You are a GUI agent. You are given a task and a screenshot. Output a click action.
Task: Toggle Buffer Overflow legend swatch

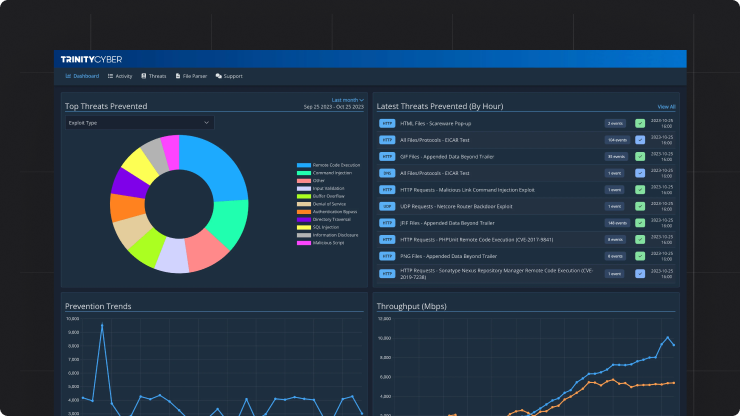coord(303,196)
